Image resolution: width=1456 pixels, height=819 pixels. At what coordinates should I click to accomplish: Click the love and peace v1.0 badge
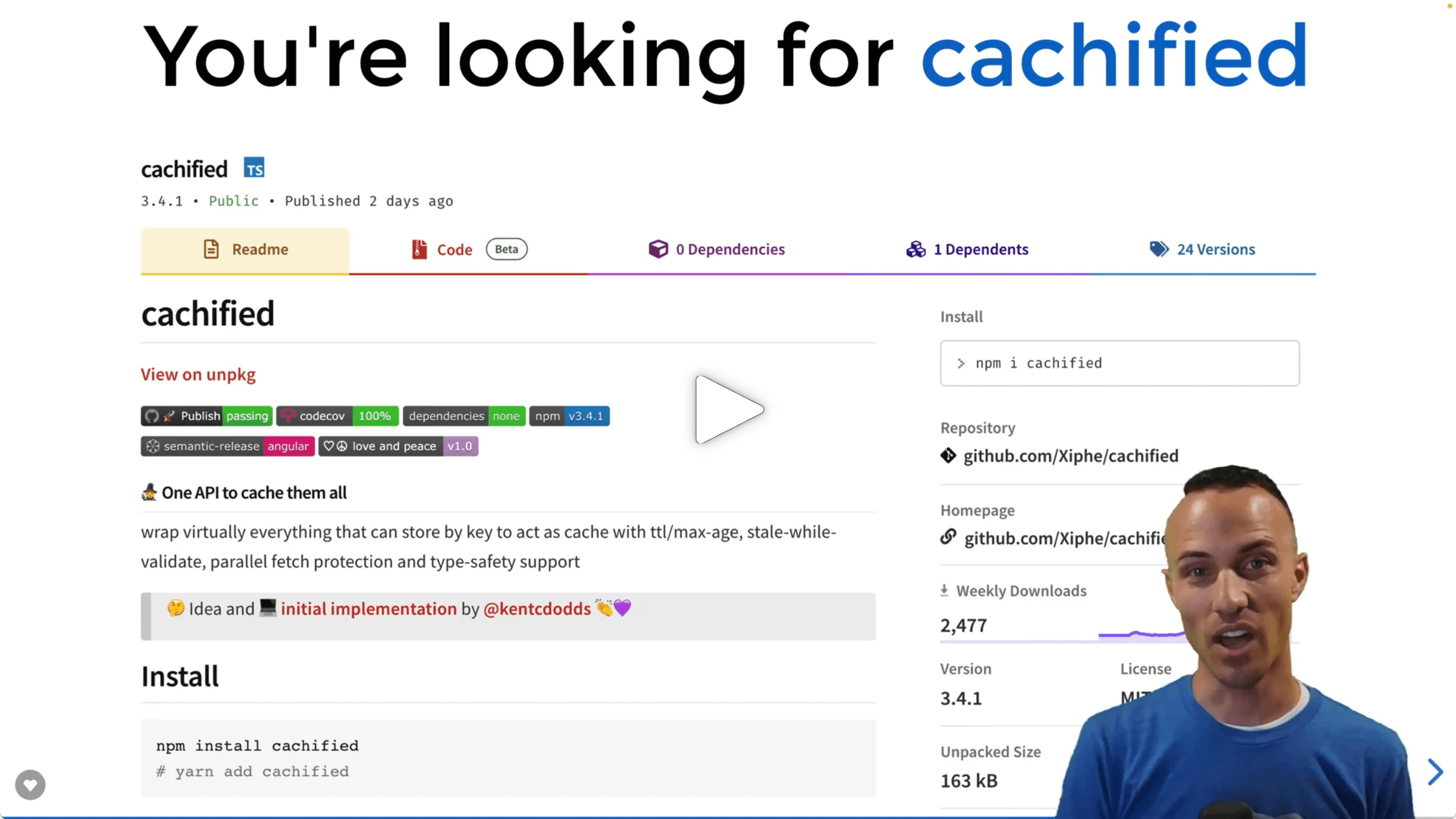(x=398, y=446)
